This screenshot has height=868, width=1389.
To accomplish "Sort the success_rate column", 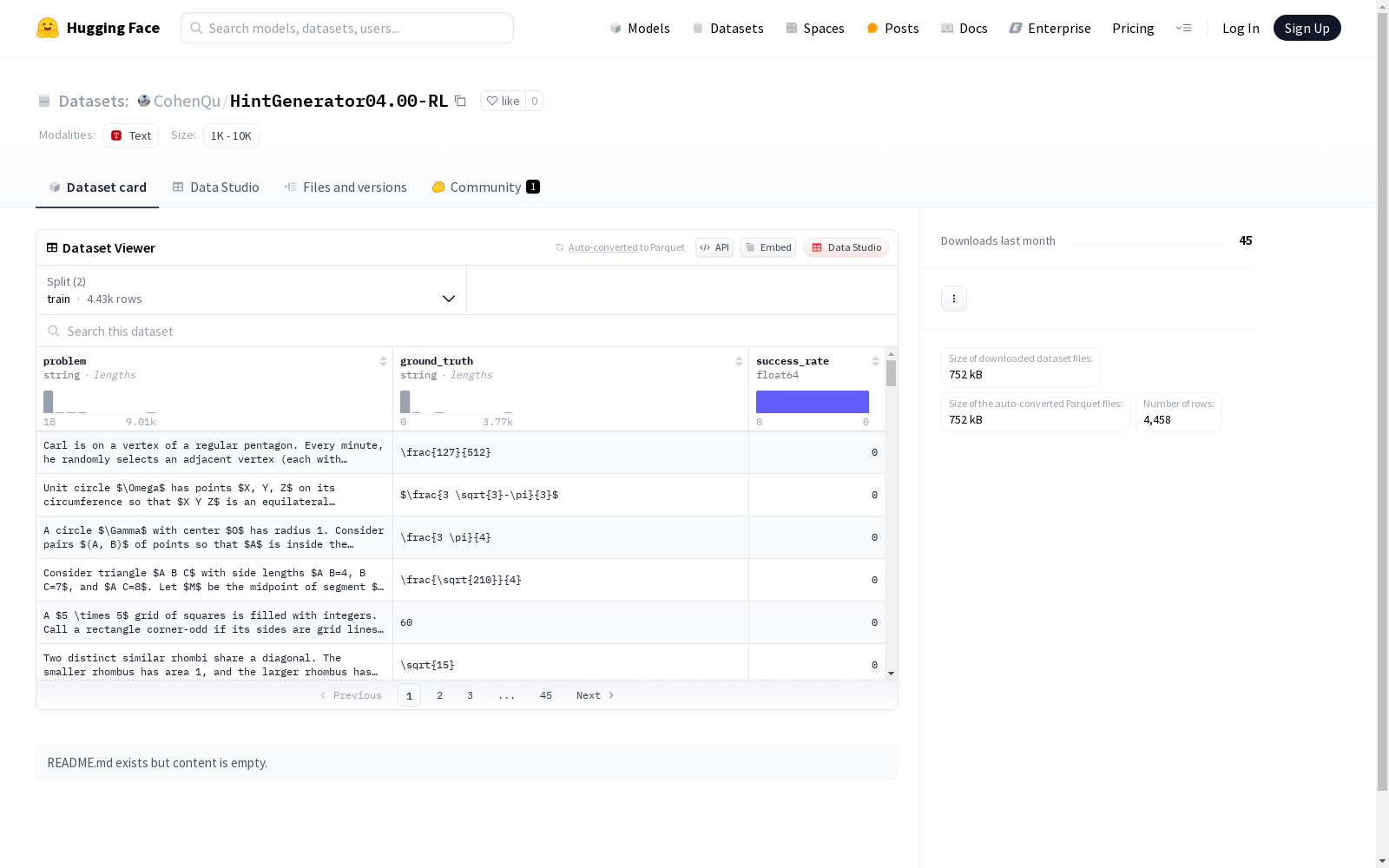I will 875,361.
